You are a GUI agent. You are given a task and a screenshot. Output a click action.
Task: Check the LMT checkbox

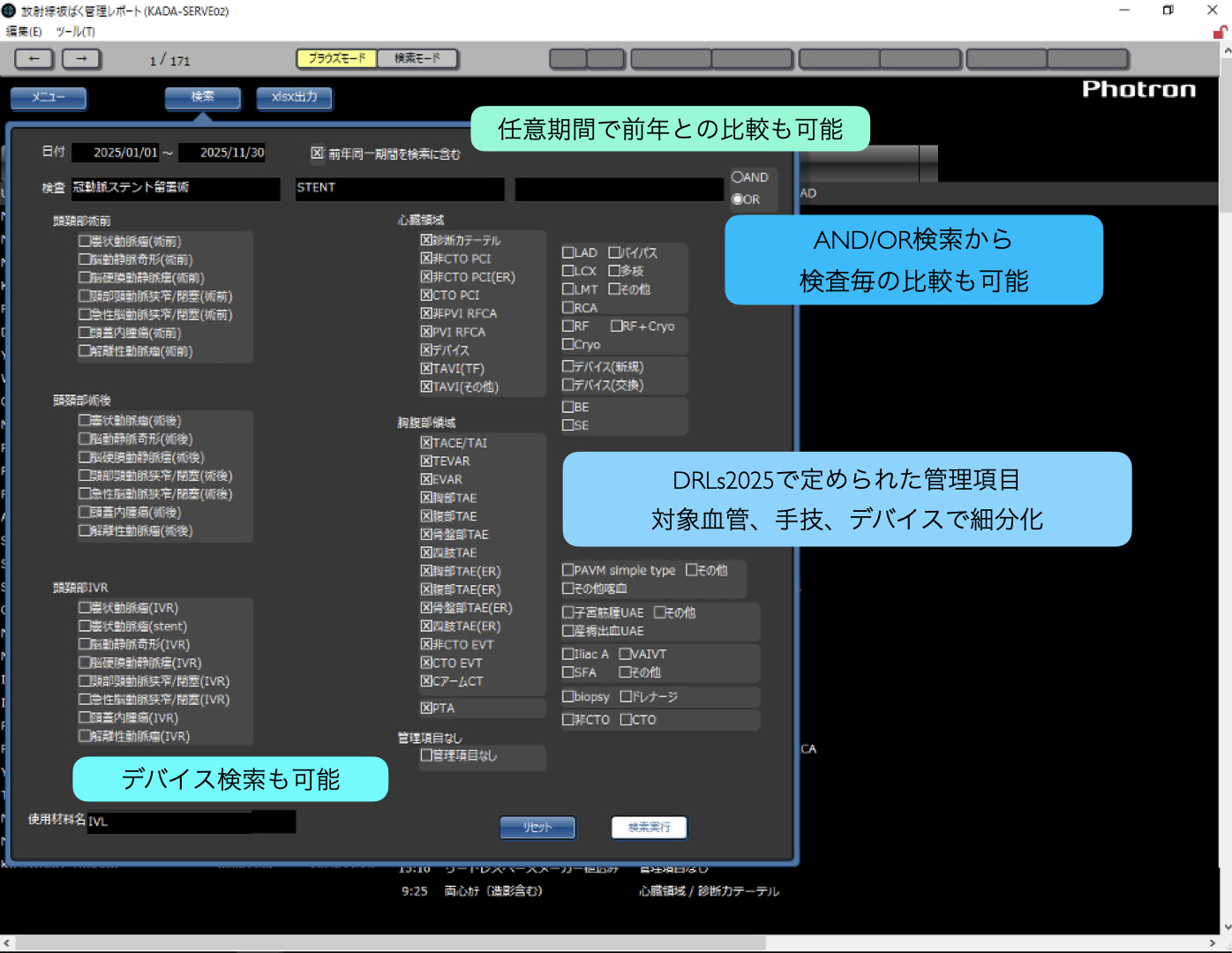click(568, 289)
